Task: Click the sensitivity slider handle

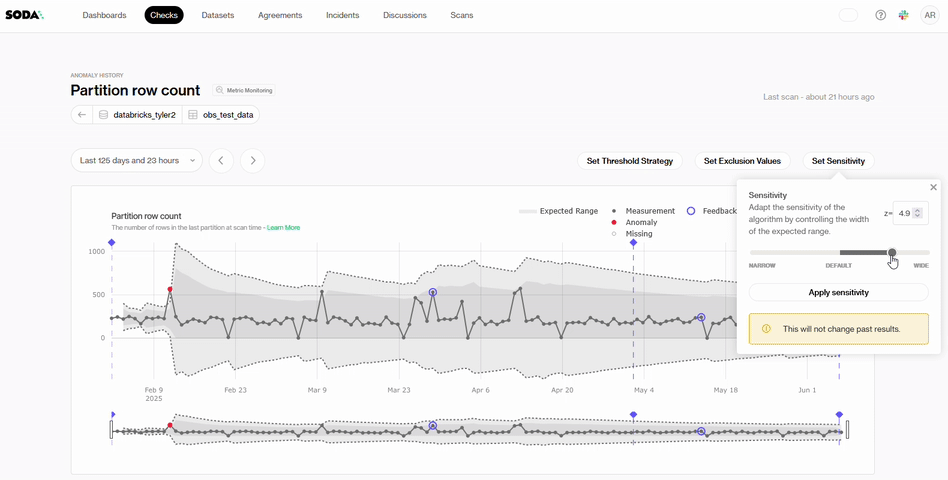Action: coord(892,253)
